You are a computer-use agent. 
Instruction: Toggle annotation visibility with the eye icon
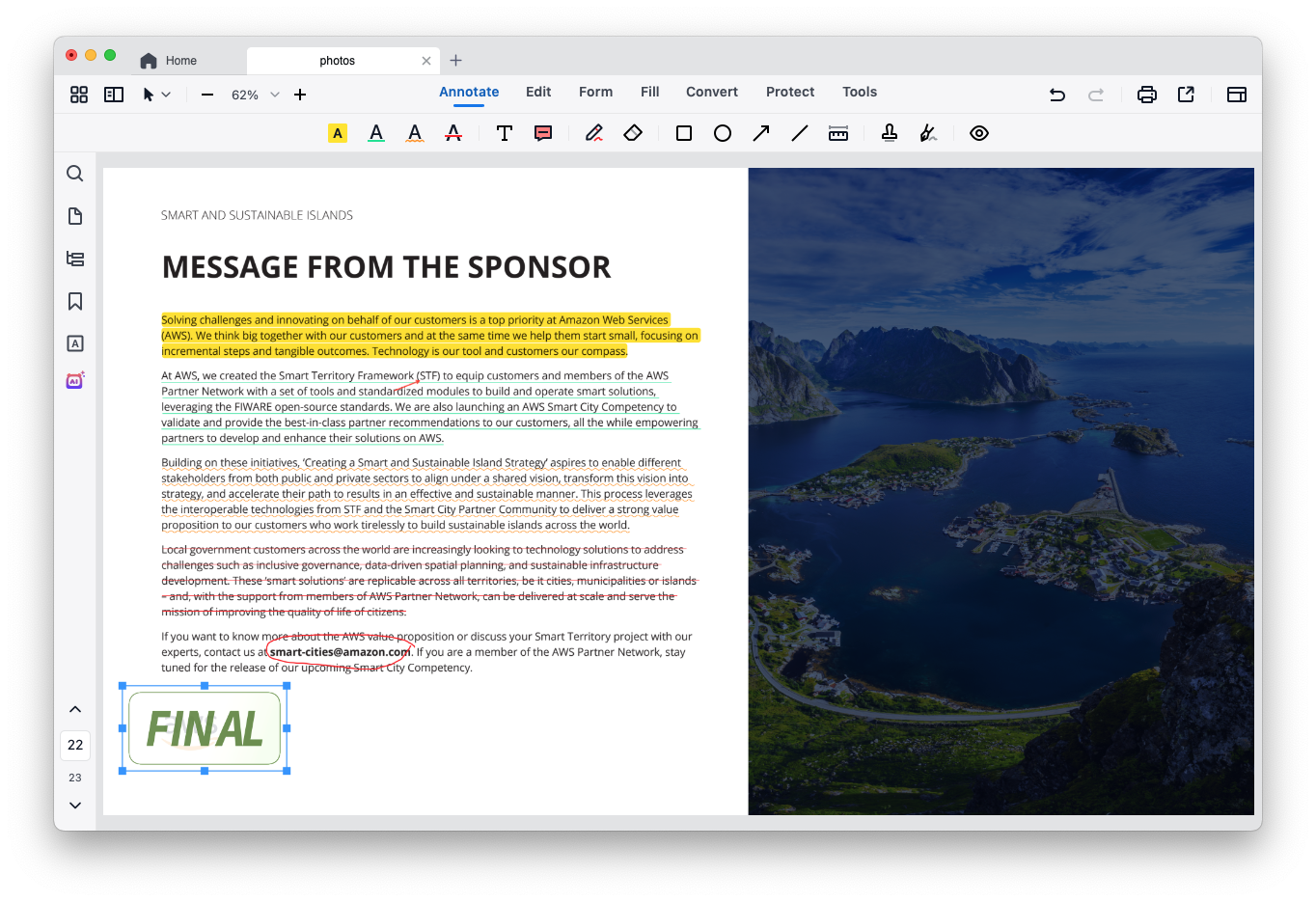pos(978,132)
